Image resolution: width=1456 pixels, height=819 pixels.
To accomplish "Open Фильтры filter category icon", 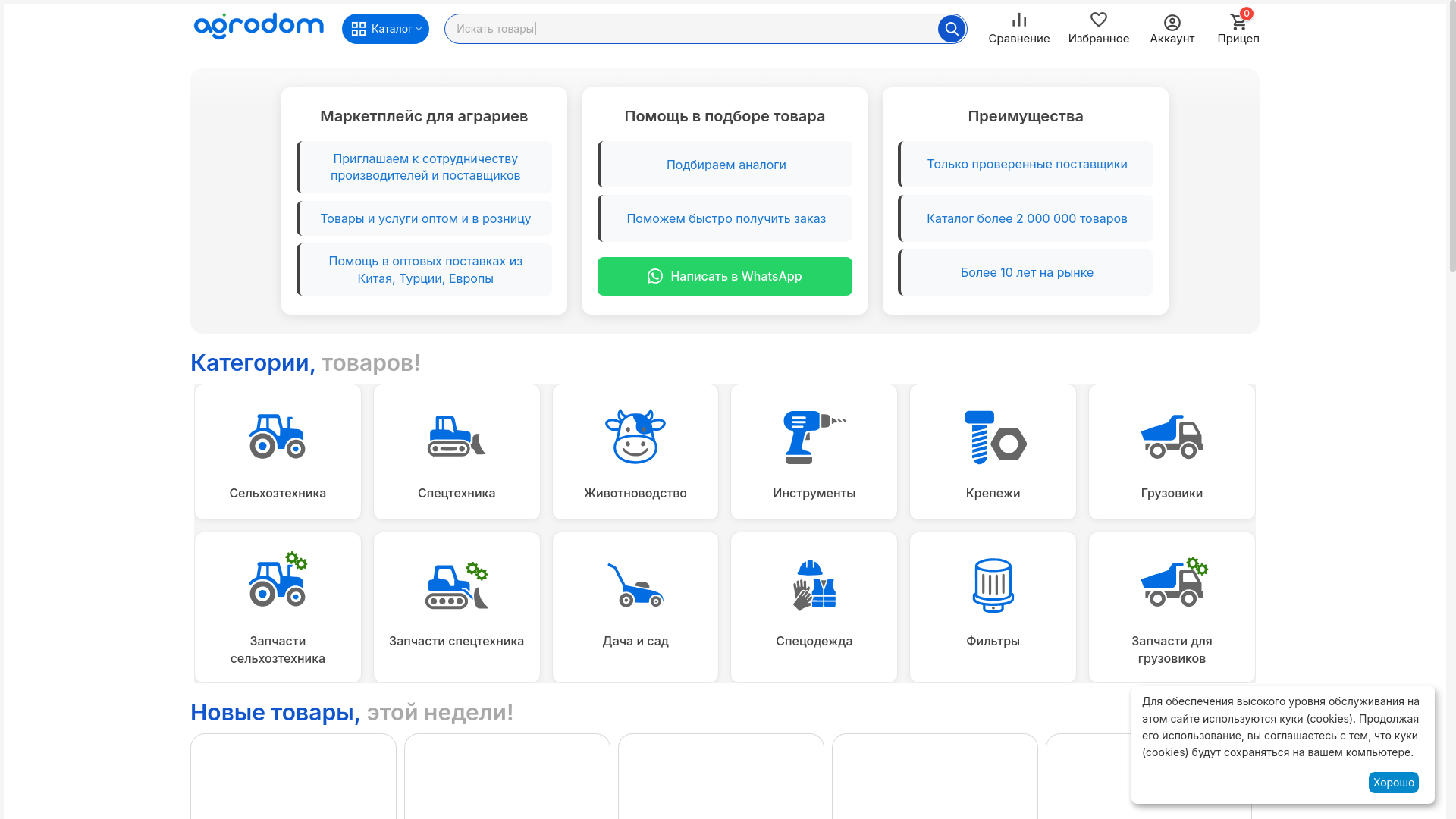I will pyautogui.click(x=993, y=585).
